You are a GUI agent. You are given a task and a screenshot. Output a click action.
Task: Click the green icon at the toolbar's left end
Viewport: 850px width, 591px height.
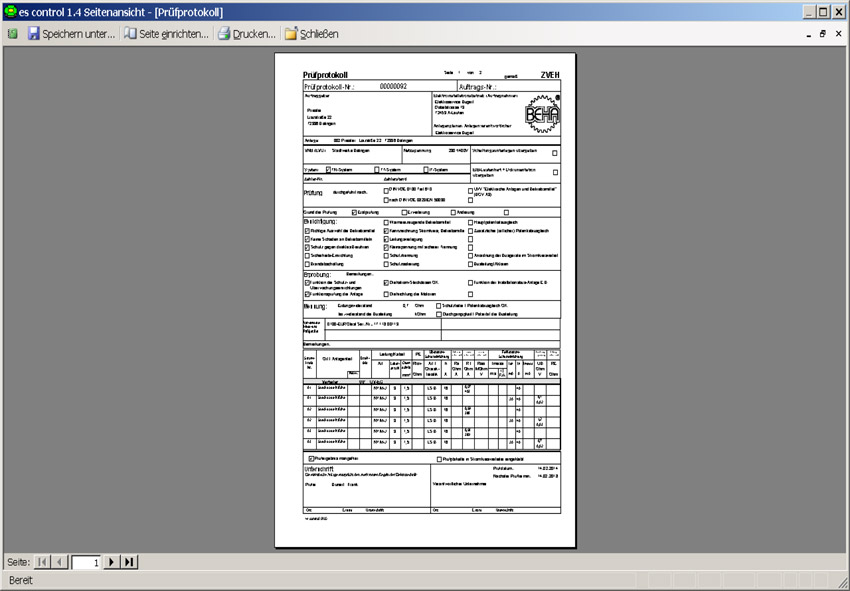click(x=12, y=34)
